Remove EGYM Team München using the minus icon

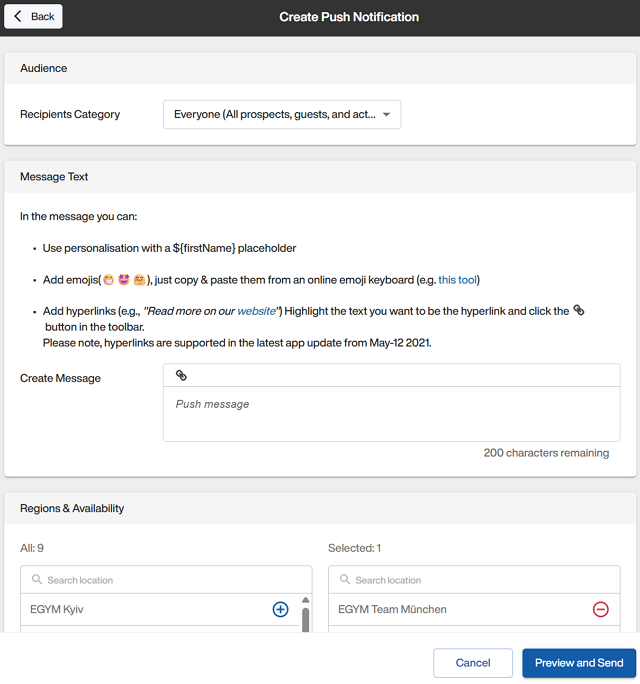coord(600,609)
